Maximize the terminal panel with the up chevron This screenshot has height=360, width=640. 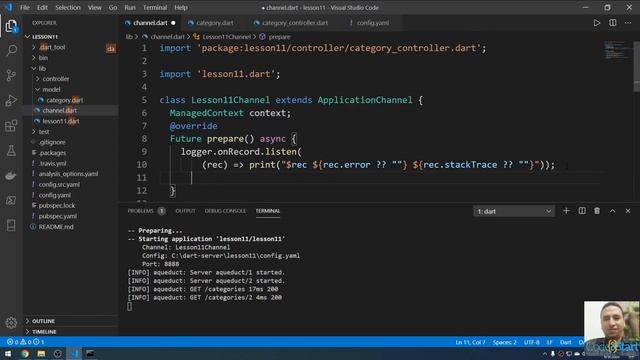point(613,211)
